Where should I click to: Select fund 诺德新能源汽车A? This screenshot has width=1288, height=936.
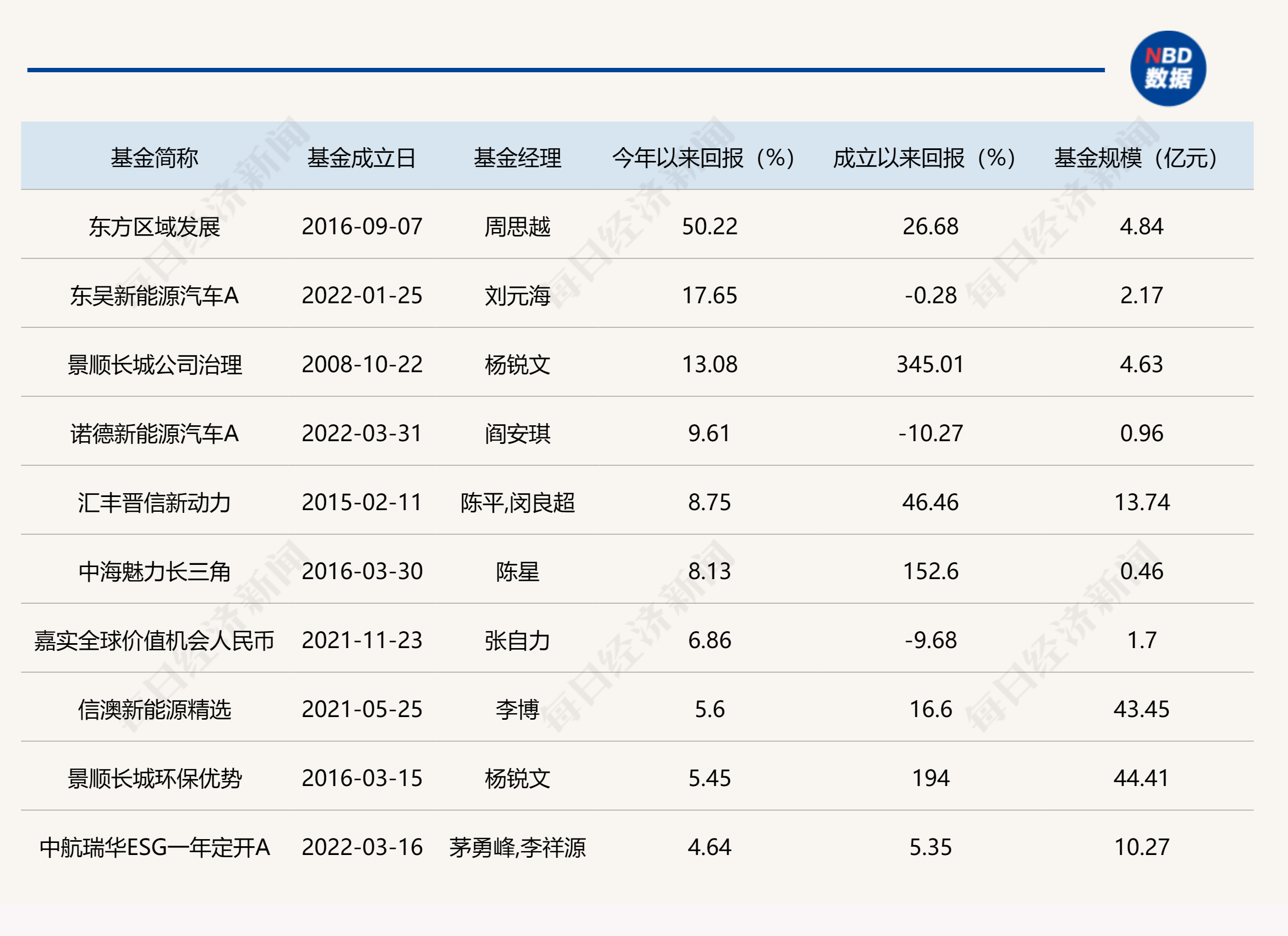tap(154, 434)
